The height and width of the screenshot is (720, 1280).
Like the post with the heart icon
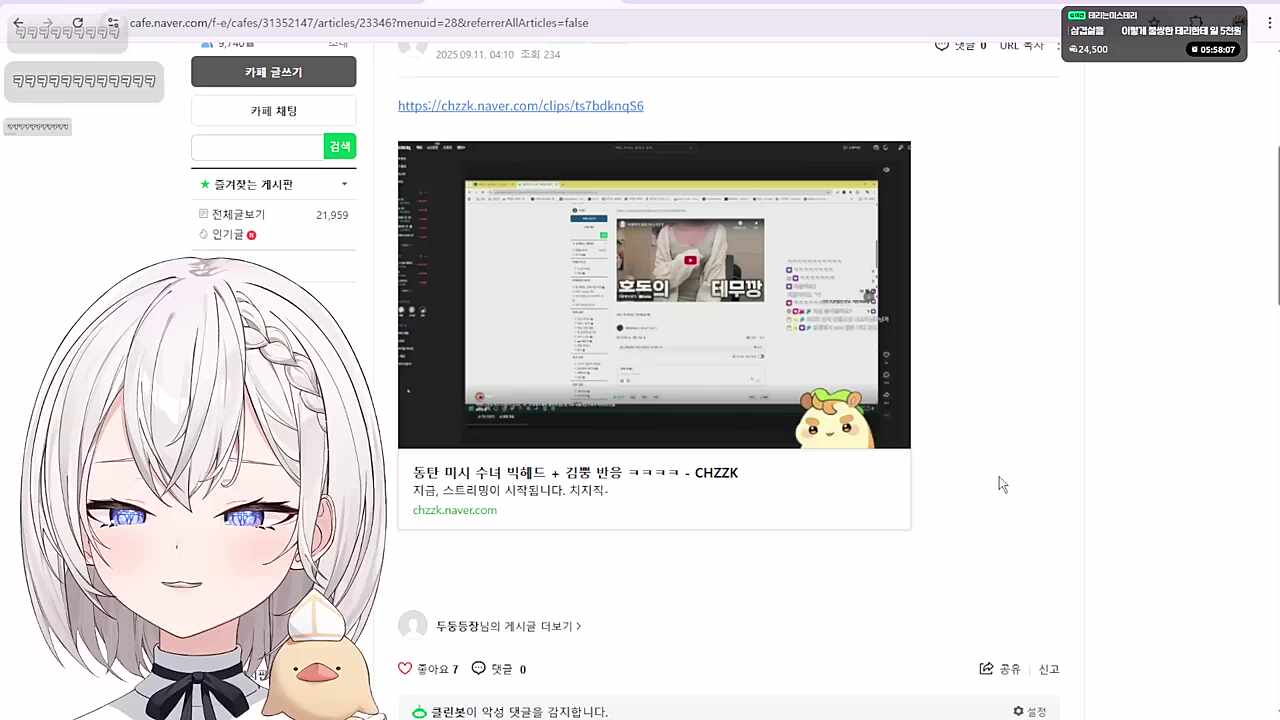click(x=405, y=668)
